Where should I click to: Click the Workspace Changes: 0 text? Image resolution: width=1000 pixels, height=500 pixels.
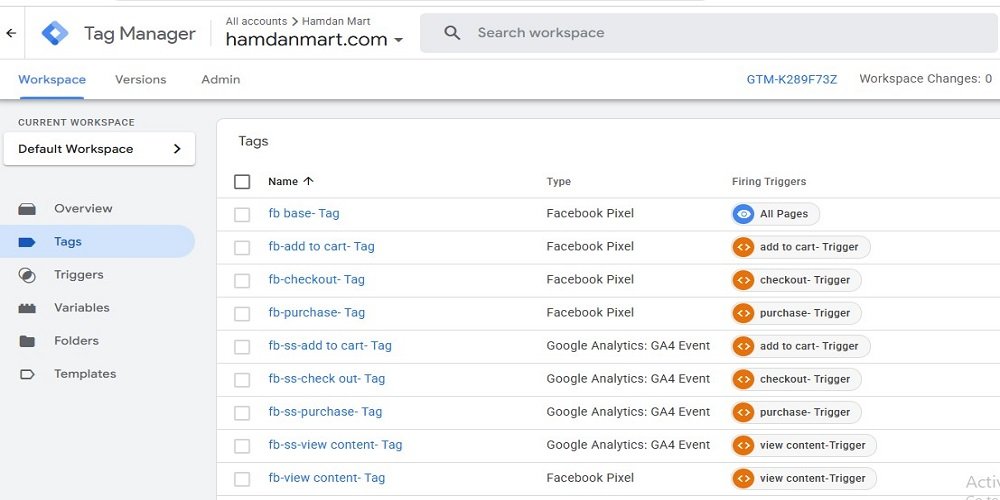[x=925, y=79]
